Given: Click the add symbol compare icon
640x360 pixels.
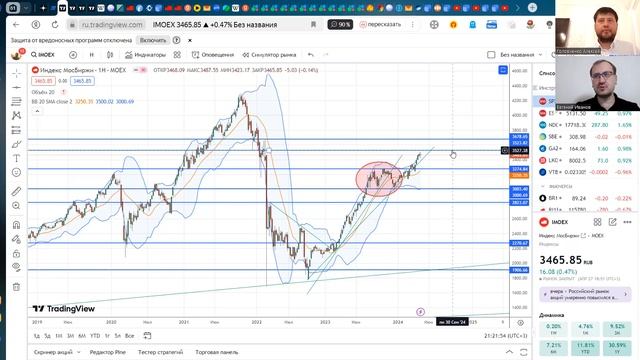Looking at the screenshot, I should click(73, 55).
